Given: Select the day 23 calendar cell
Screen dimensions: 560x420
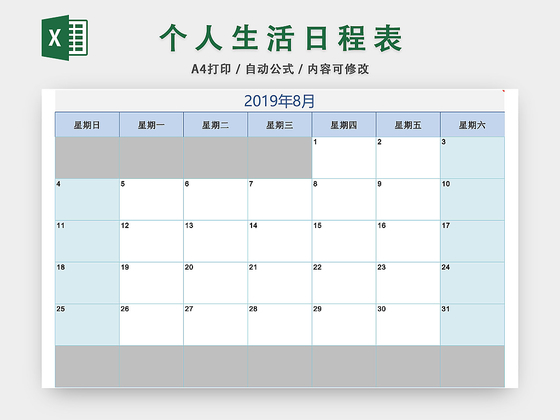Looking at the screenshot, I should click(408, 283).
